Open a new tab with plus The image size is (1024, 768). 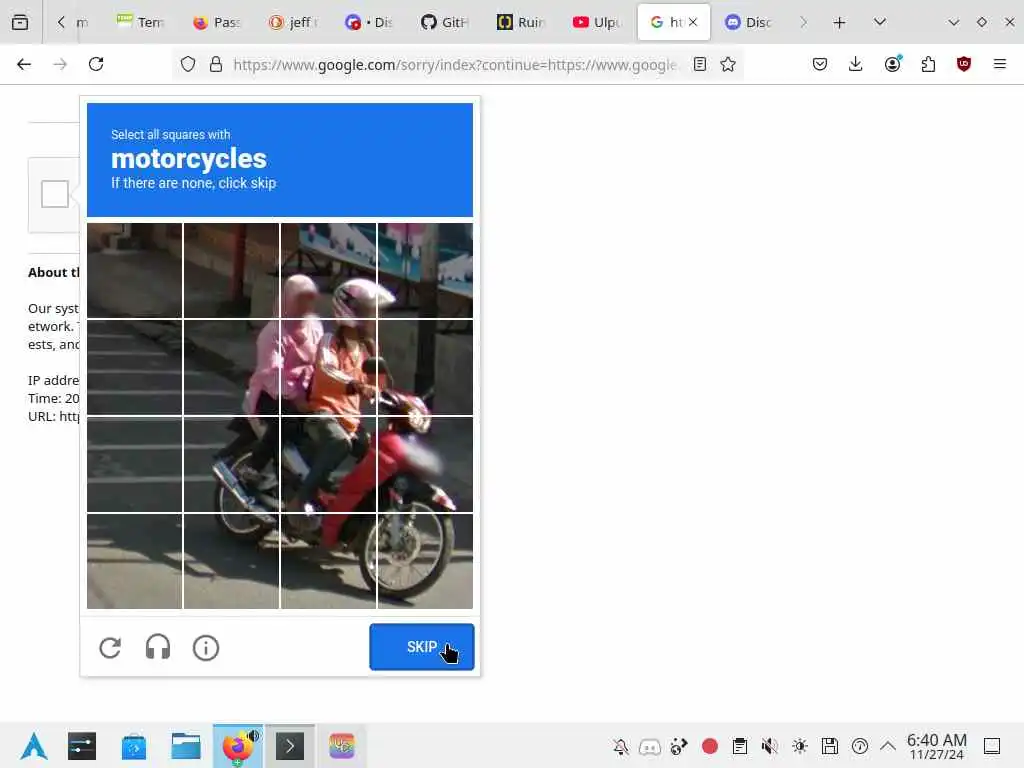(840, 23)
